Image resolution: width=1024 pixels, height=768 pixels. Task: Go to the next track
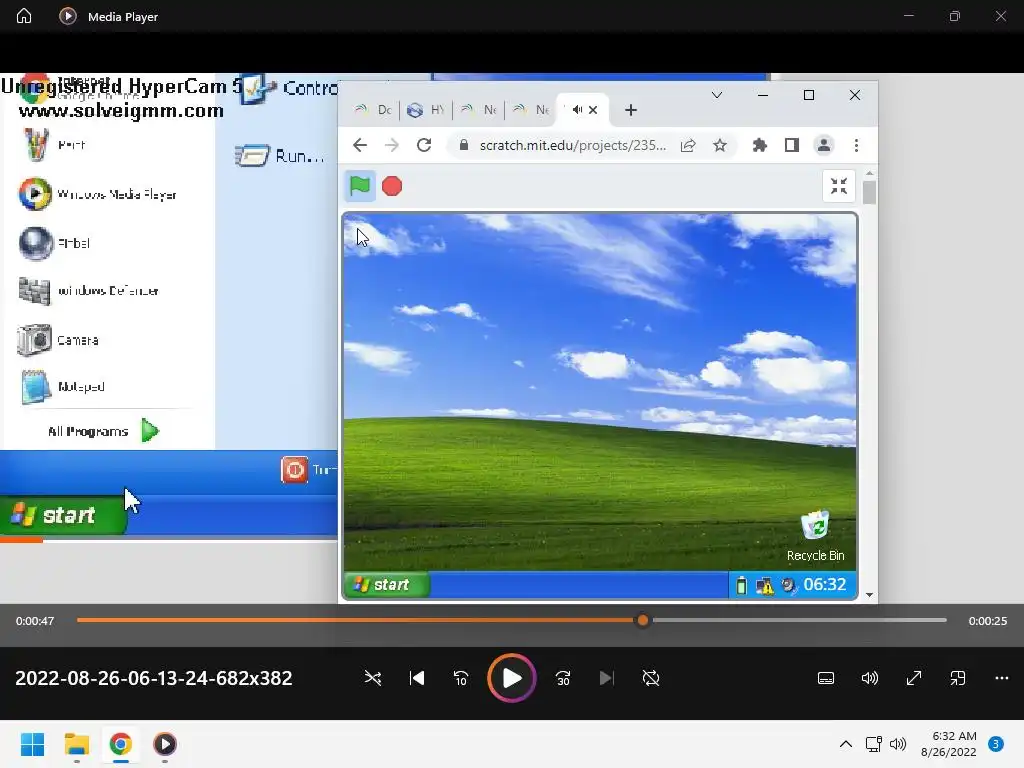pyautogui.click(x=607, y=678)
